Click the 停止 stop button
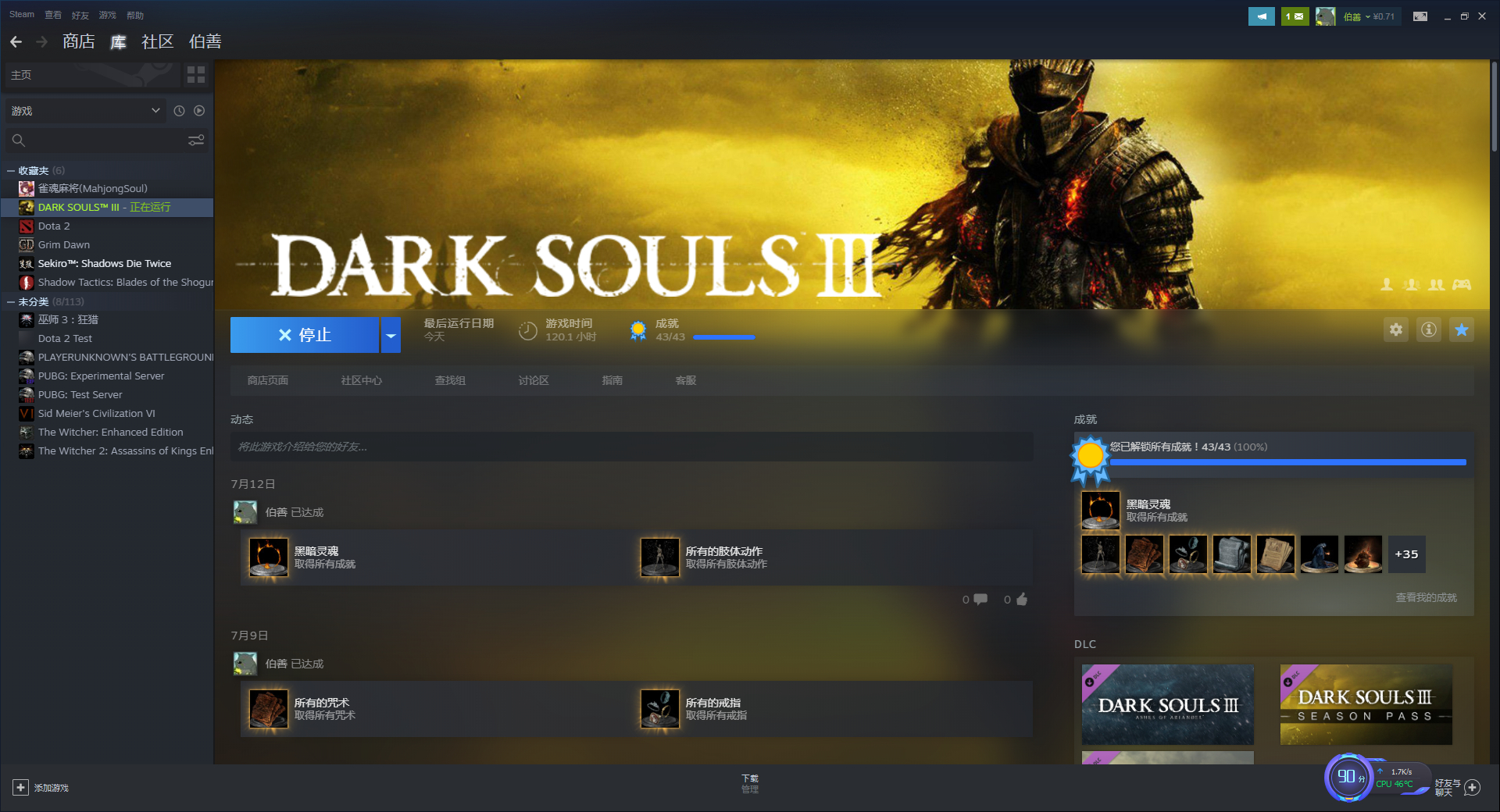Screen dimensions: 1500x812 305,335
